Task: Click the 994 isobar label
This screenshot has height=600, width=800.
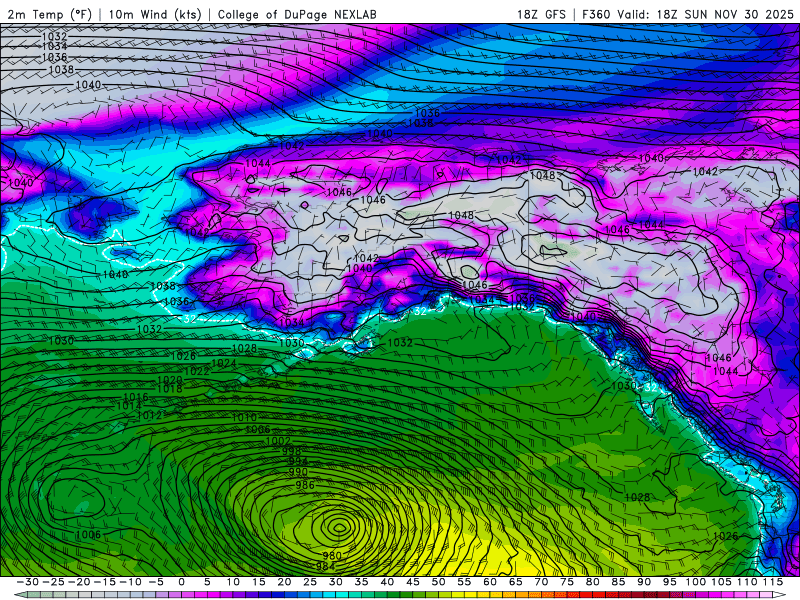Action: pos(298,462)
